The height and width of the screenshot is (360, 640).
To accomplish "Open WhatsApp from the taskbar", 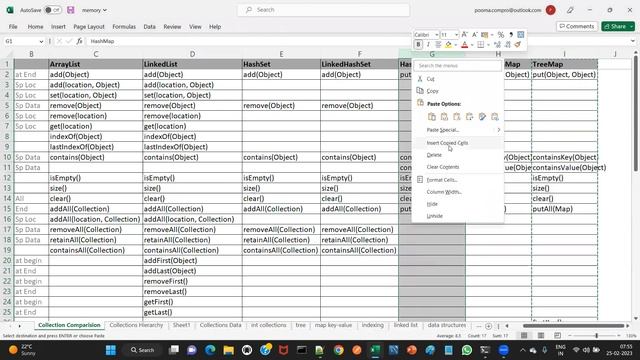I will click(467, 350).
